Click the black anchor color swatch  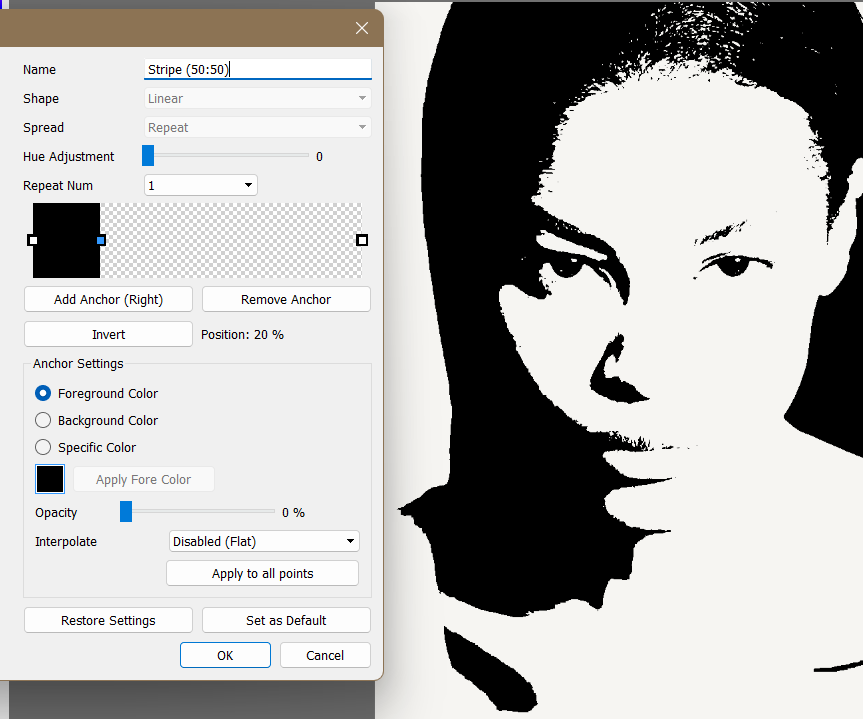[50, 479]
